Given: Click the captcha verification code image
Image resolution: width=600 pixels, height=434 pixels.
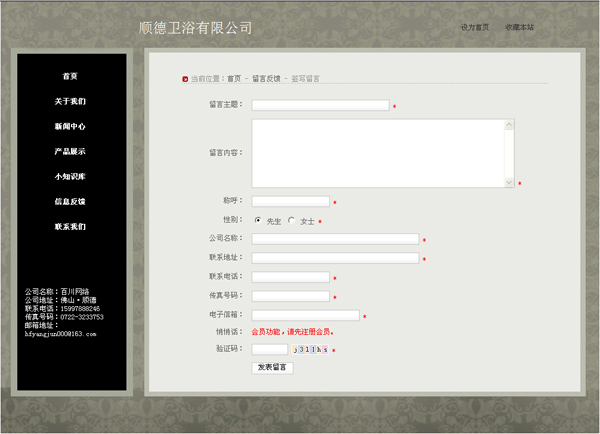Looking at the screenshot, I should (x=310, y=349).
